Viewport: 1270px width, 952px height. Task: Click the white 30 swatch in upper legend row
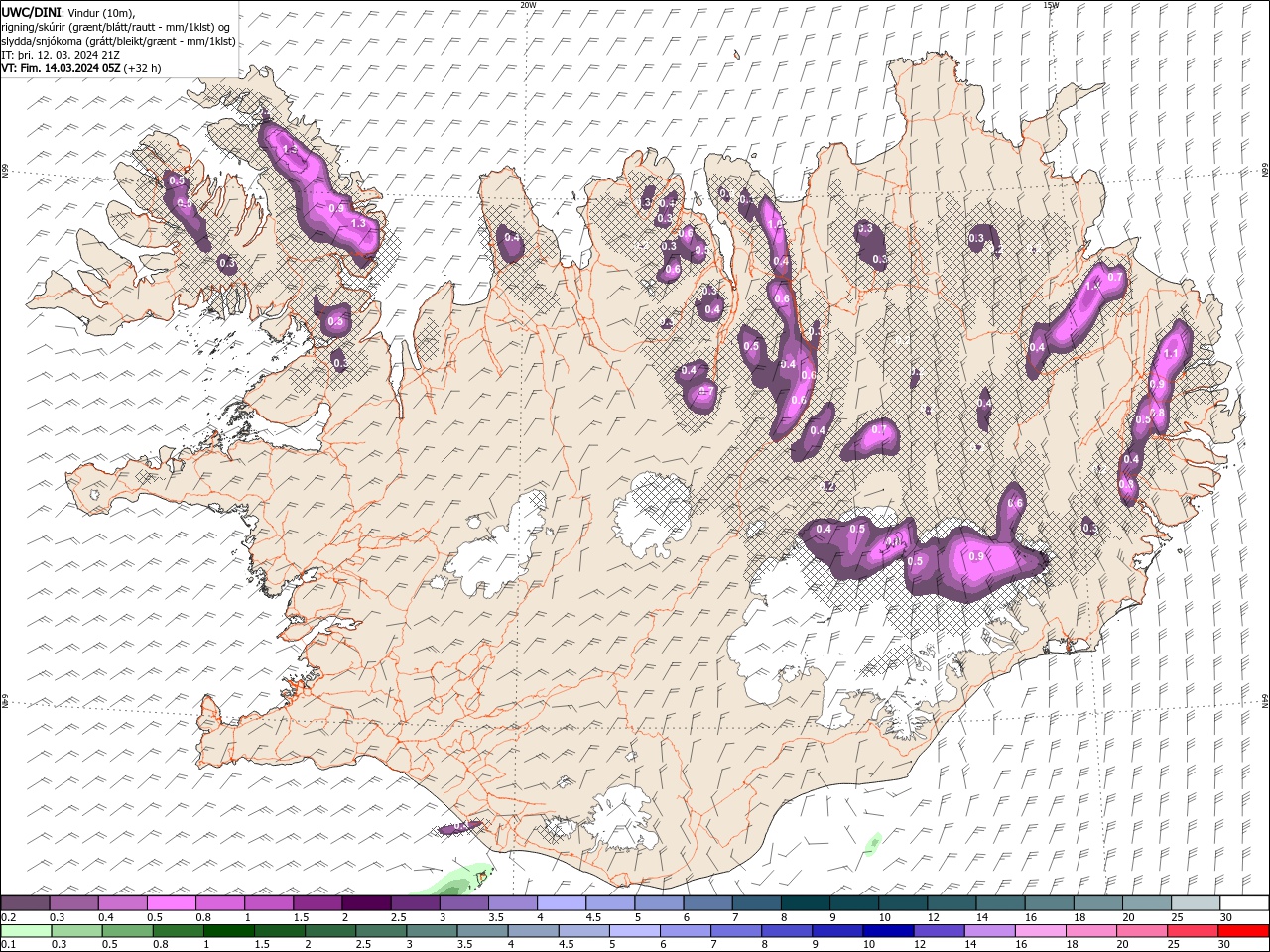click(x=1244, y=903)
